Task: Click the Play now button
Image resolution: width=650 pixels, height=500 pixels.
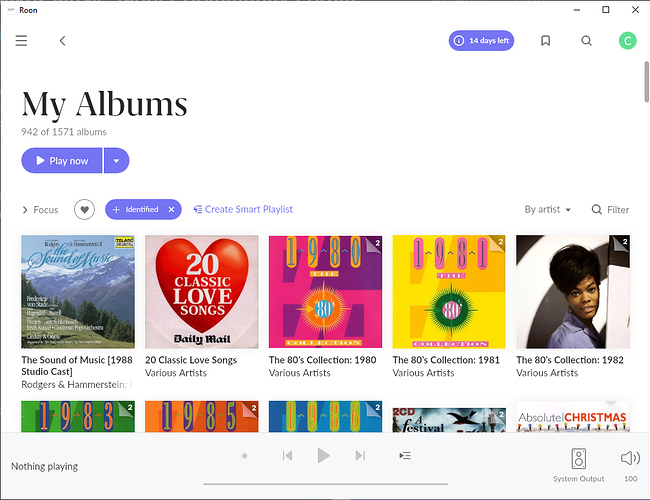Action: 62,160
